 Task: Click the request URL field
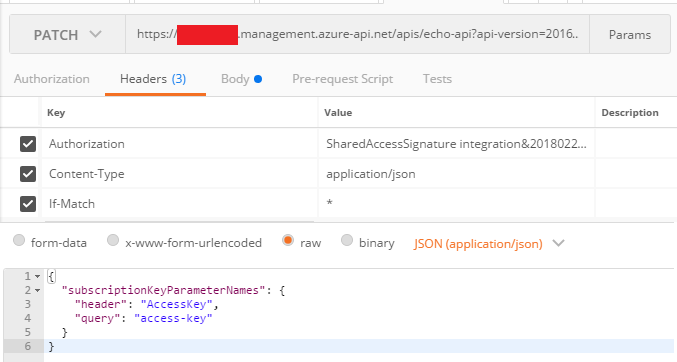(357, 35)
